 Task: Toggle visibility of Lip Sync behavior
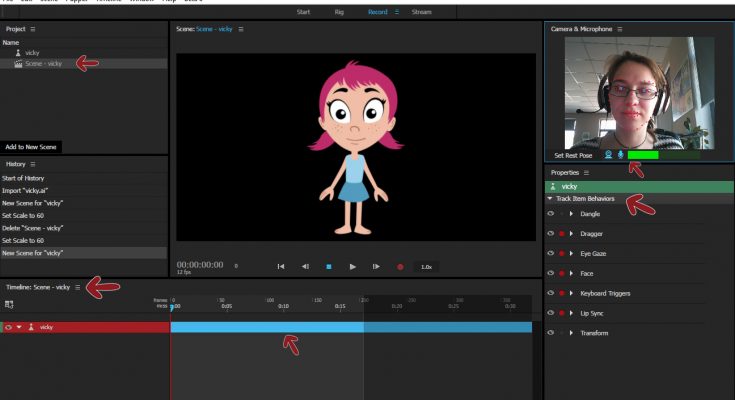[551, 313]
